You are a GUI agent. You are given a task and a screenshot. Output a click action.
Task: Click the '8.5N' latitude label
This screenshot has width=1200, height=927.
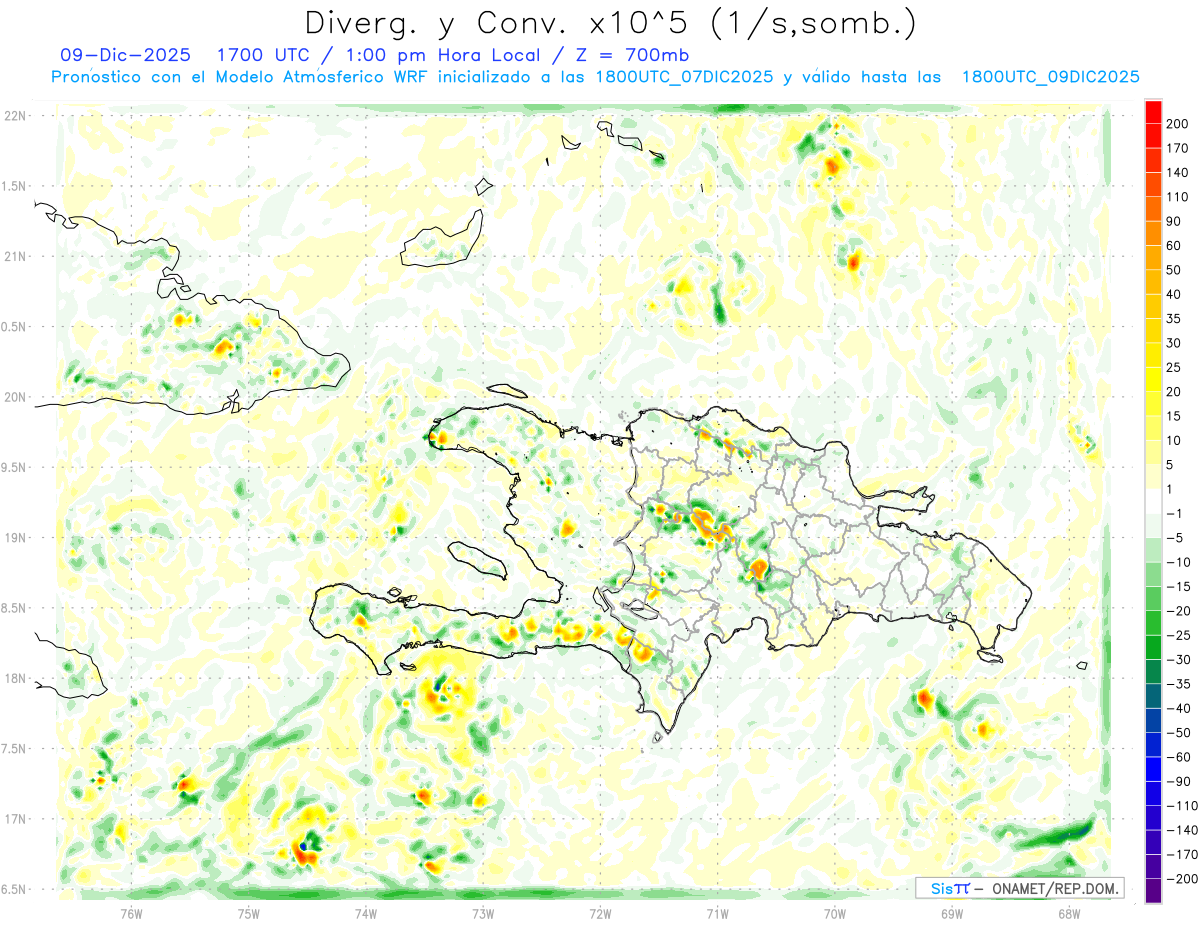click(14, 608)
